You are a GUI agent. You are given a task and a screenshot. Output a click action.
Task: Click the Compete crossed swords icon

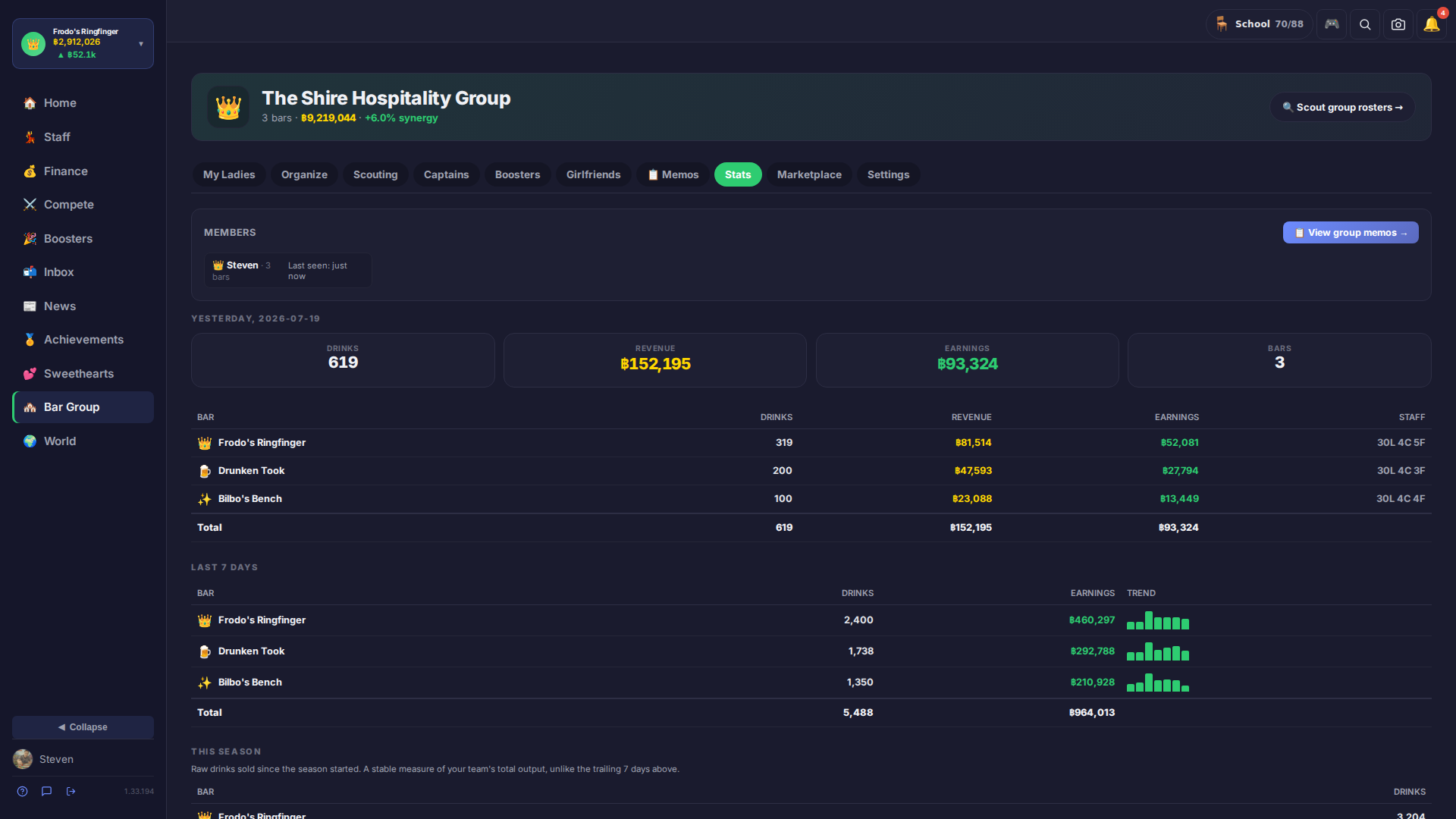tap(30, 205)
